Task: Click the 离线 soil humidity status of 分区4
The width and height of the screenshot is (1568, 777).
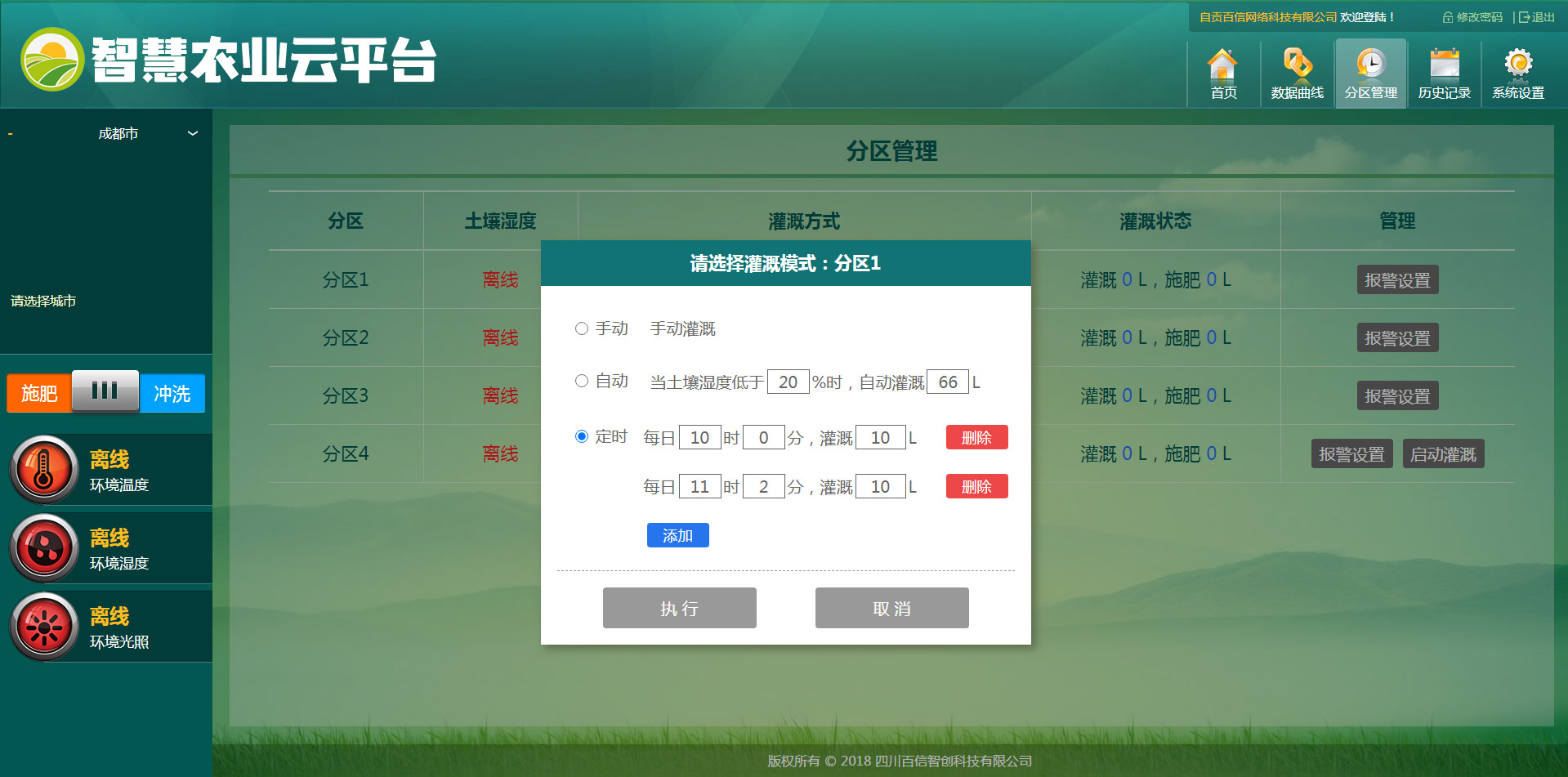Action: click(500, 453)
